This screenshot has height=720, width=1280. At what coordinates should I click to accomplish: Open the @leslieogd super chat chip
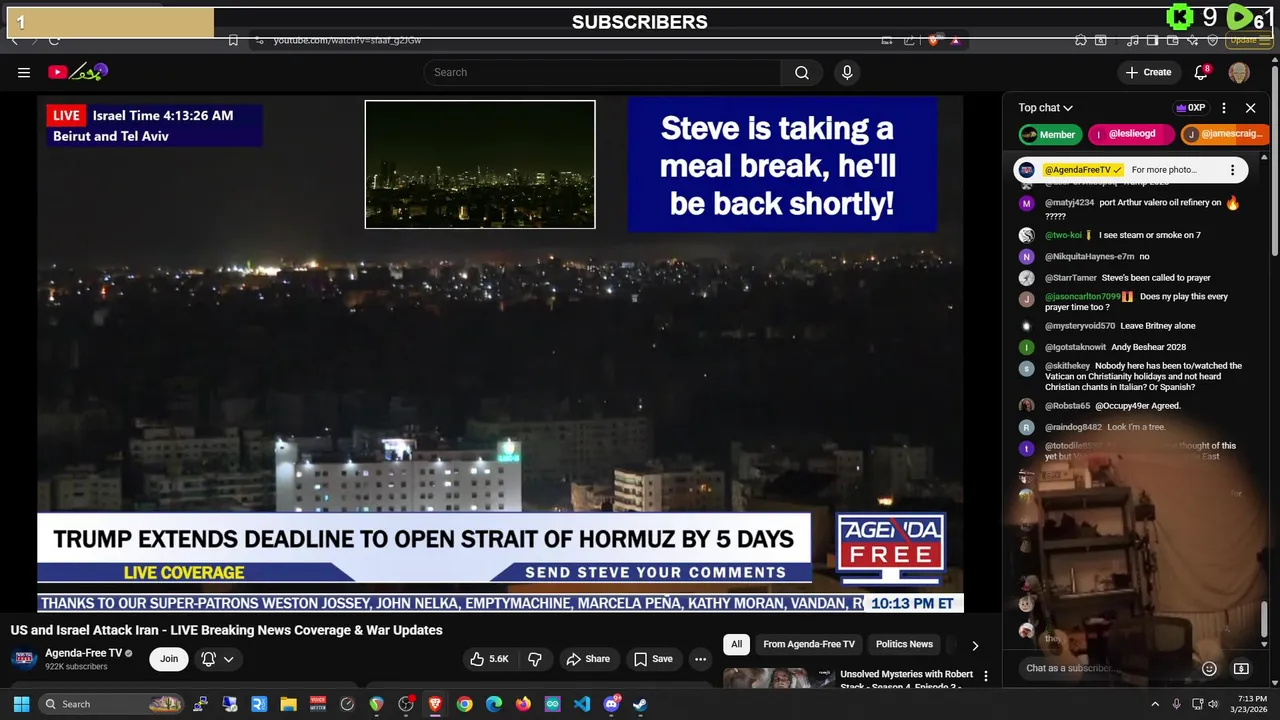pyautogui.click(x=1130, y=134)
